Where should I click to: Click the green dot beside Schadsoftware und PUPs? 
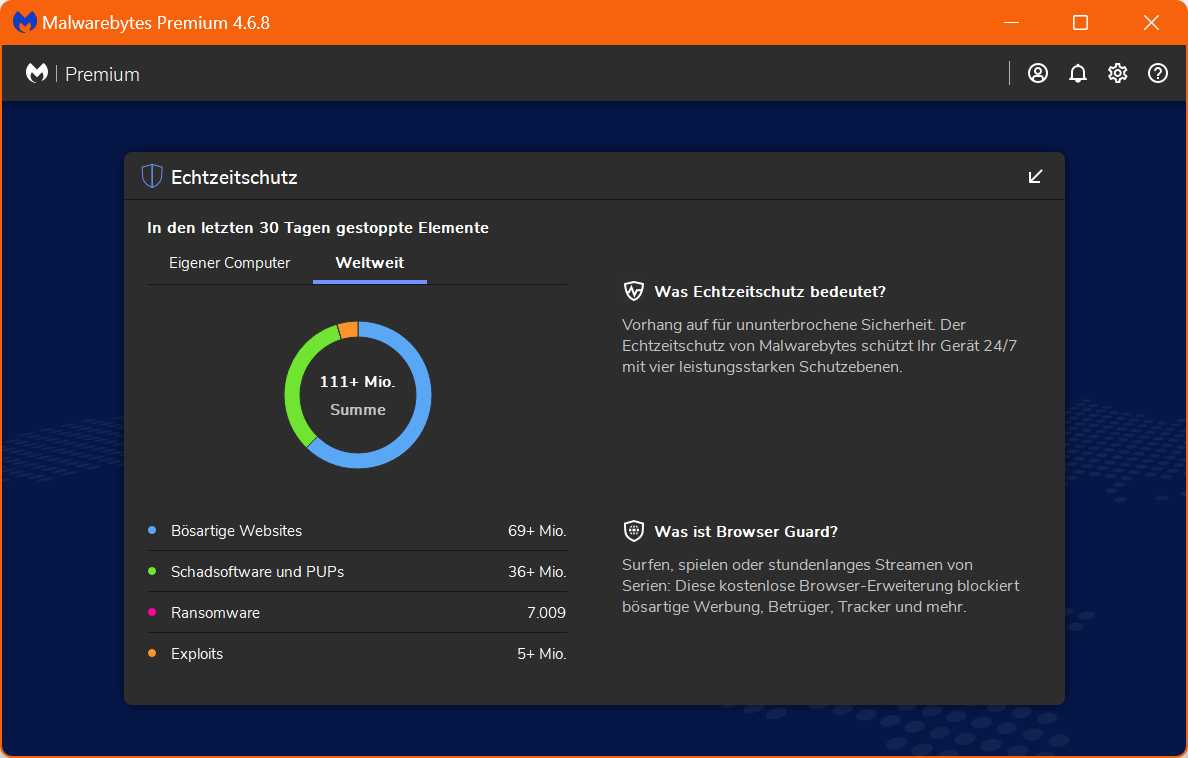click(x=153, y=571)
